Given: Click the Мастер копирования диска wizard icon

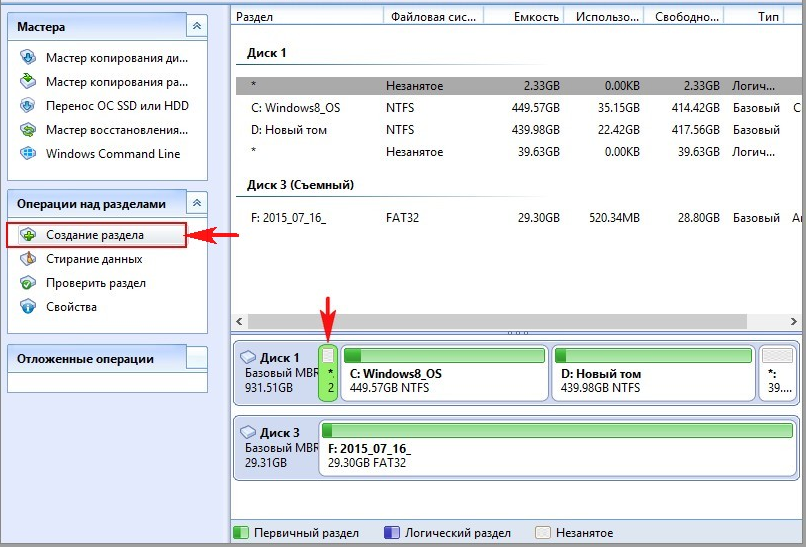Looking at the screenshot, I should pos(28,58).
